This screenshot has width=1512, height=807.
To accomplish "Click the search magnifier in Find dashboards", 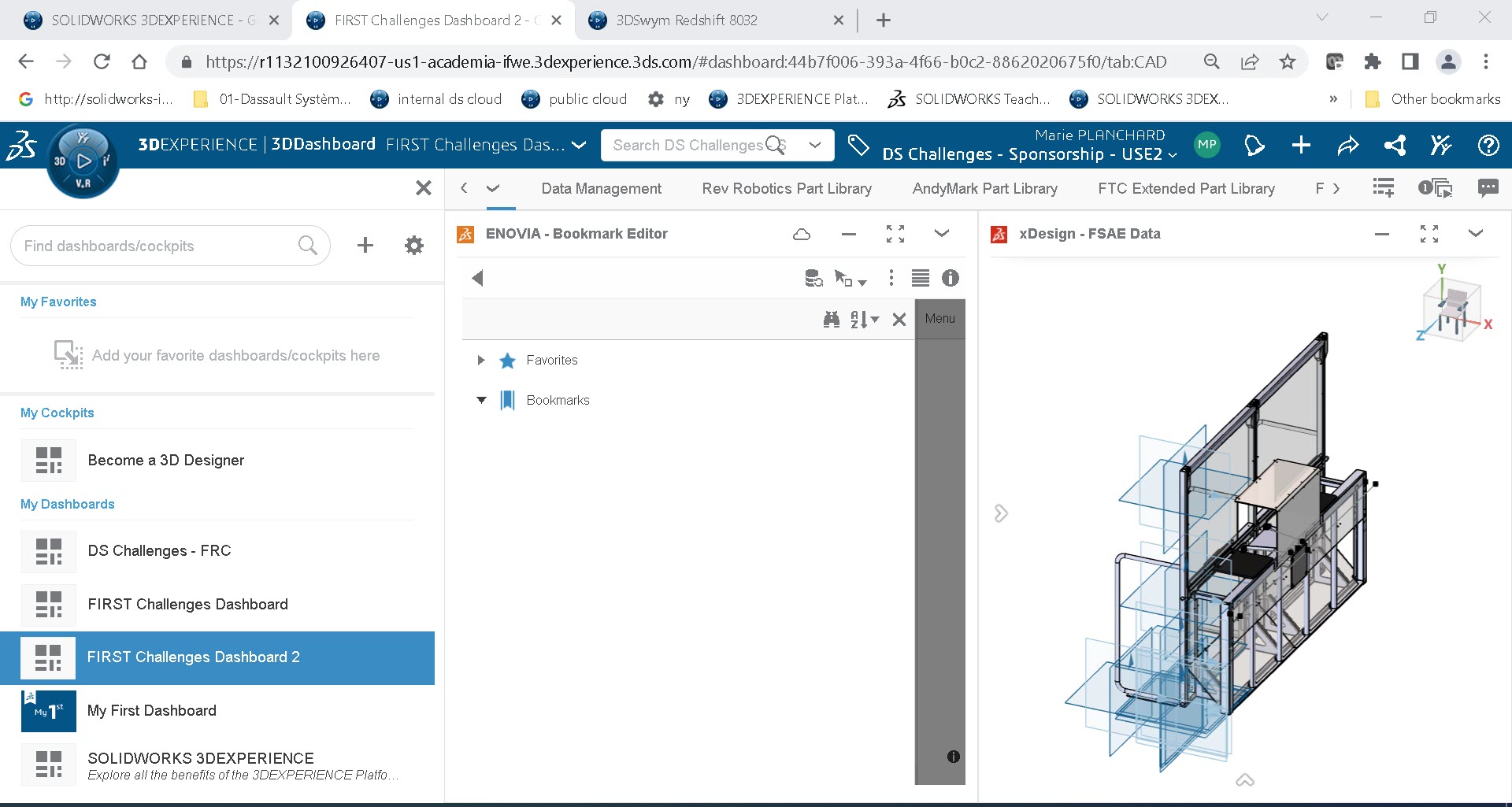I will pyautogui.click(x=308, y=246).
